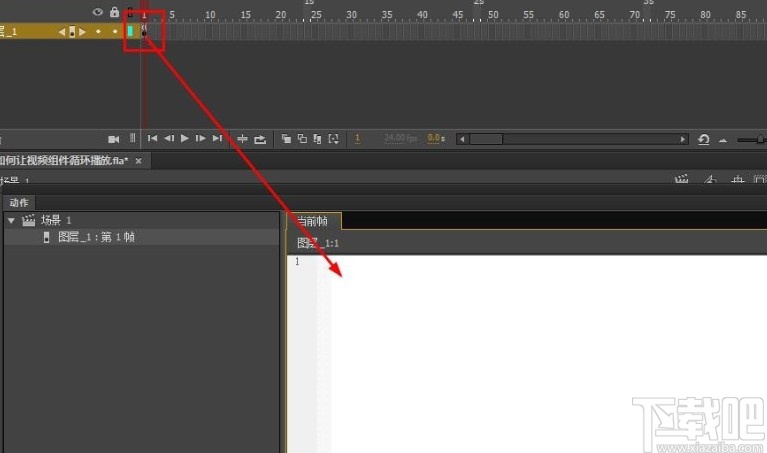The width and height of the screenshot is (767, 453).
Task: Select 场景 1 in the actions tree
Action: pos(56,220)
